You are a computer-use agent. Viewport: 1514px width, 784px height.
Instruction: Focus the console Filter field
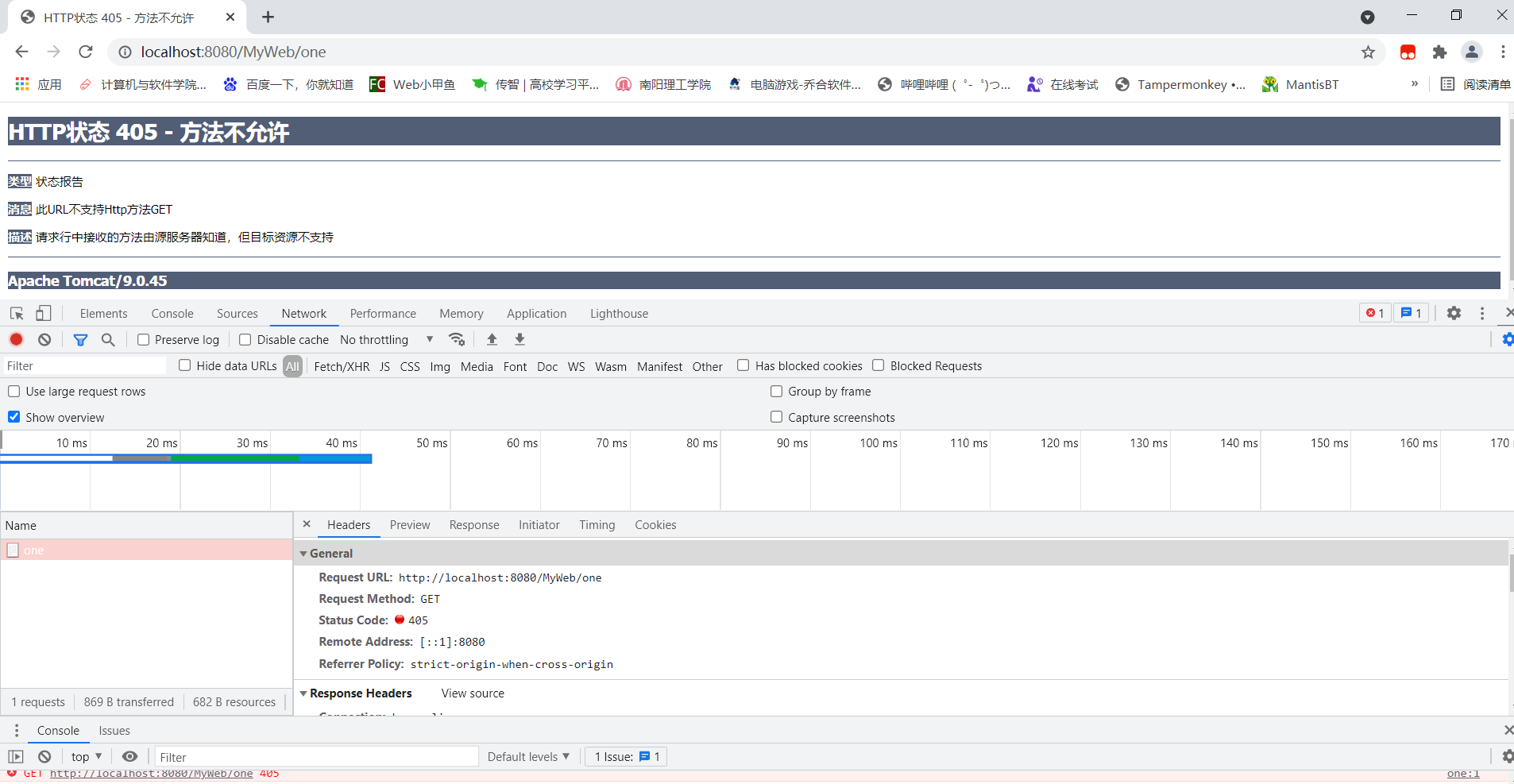tap(316, 757)
